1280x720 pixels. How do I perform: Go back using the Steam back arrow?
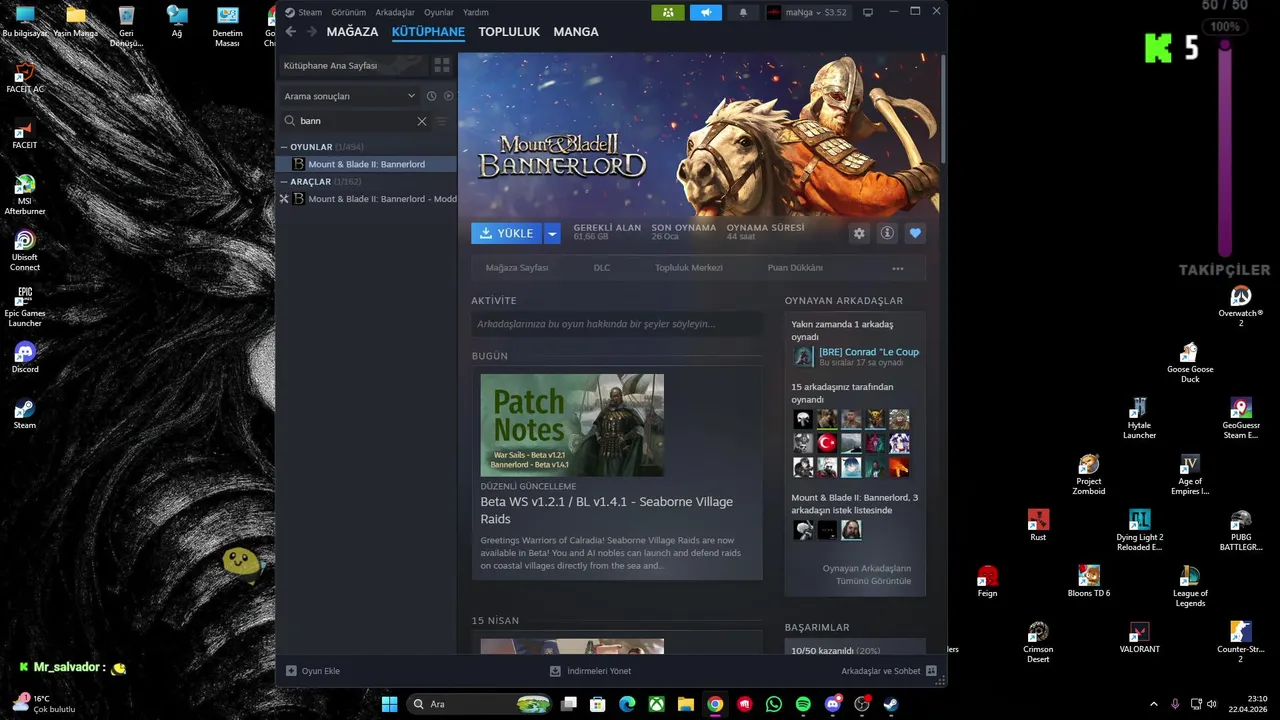(x=291, y=32)
